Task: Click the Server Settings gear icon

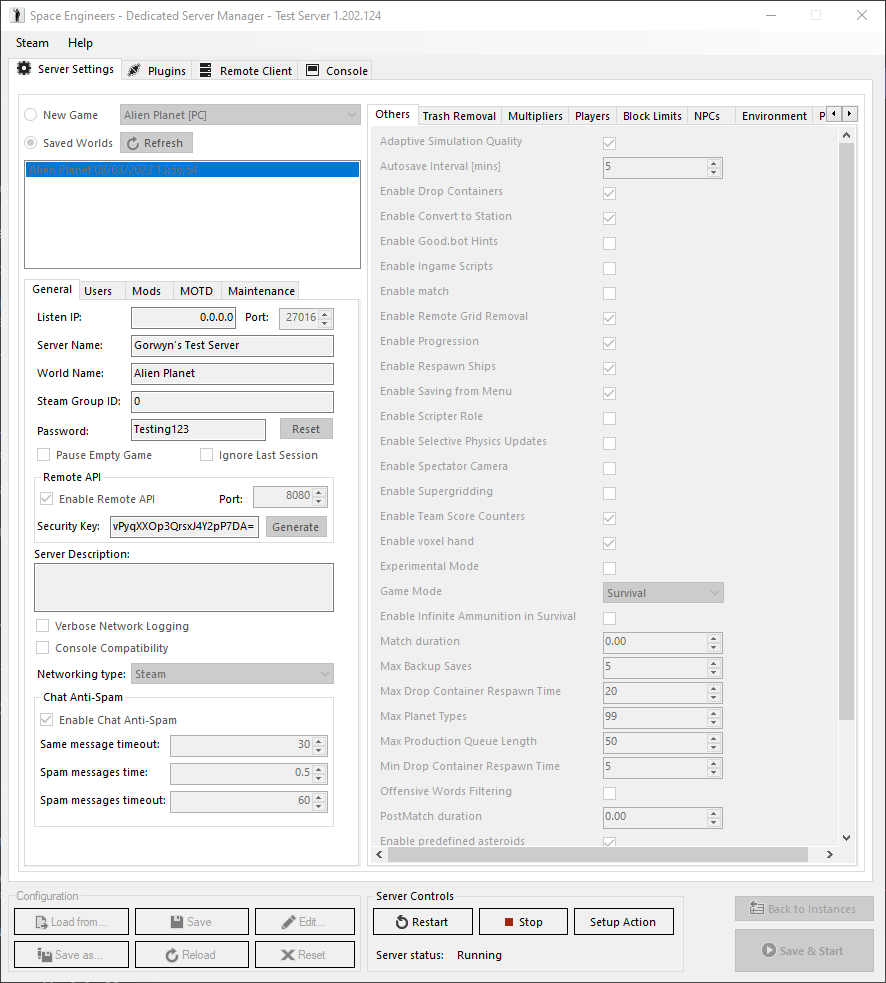Action: (24, 68)
